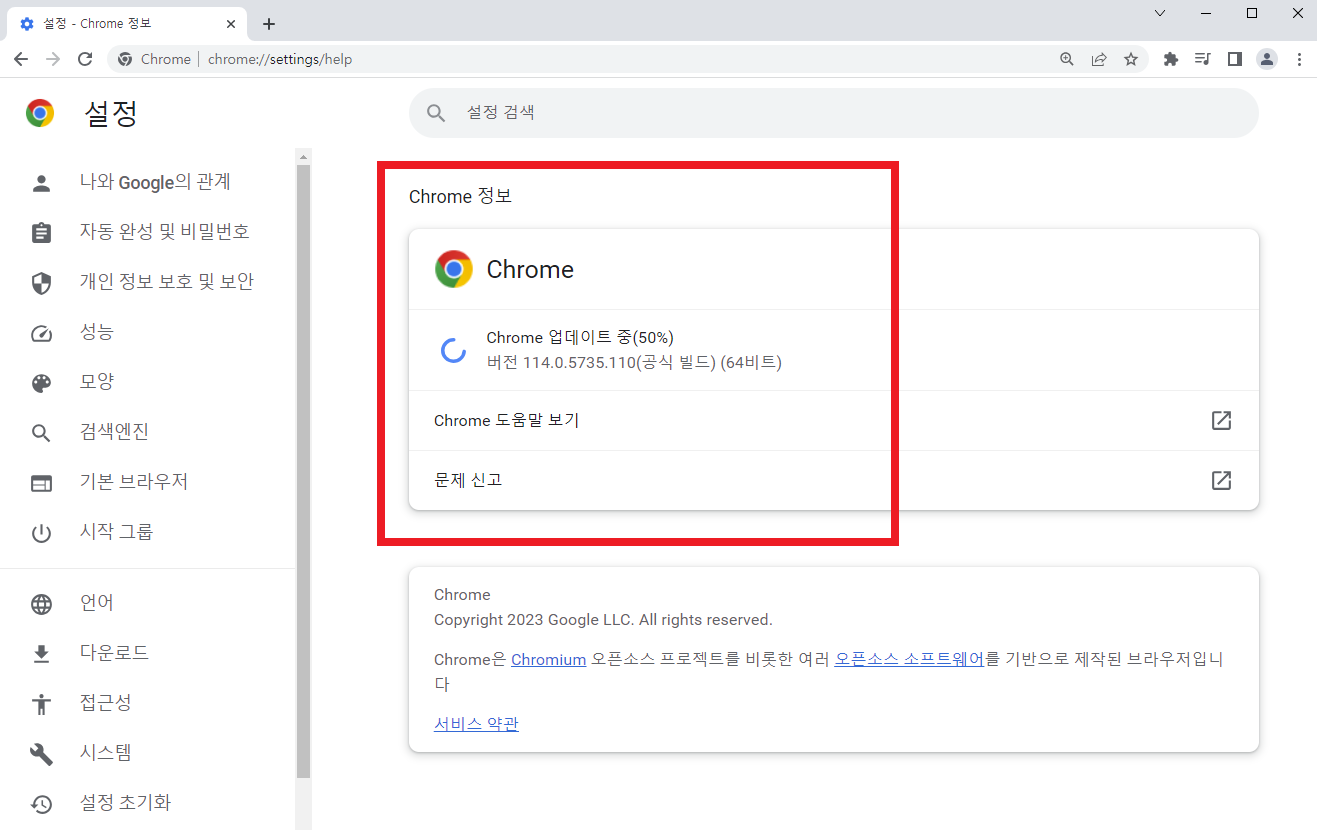
Task: Open the external link icon for 문제 신고
Action: pyautogui.click(x=1221, y=480)
